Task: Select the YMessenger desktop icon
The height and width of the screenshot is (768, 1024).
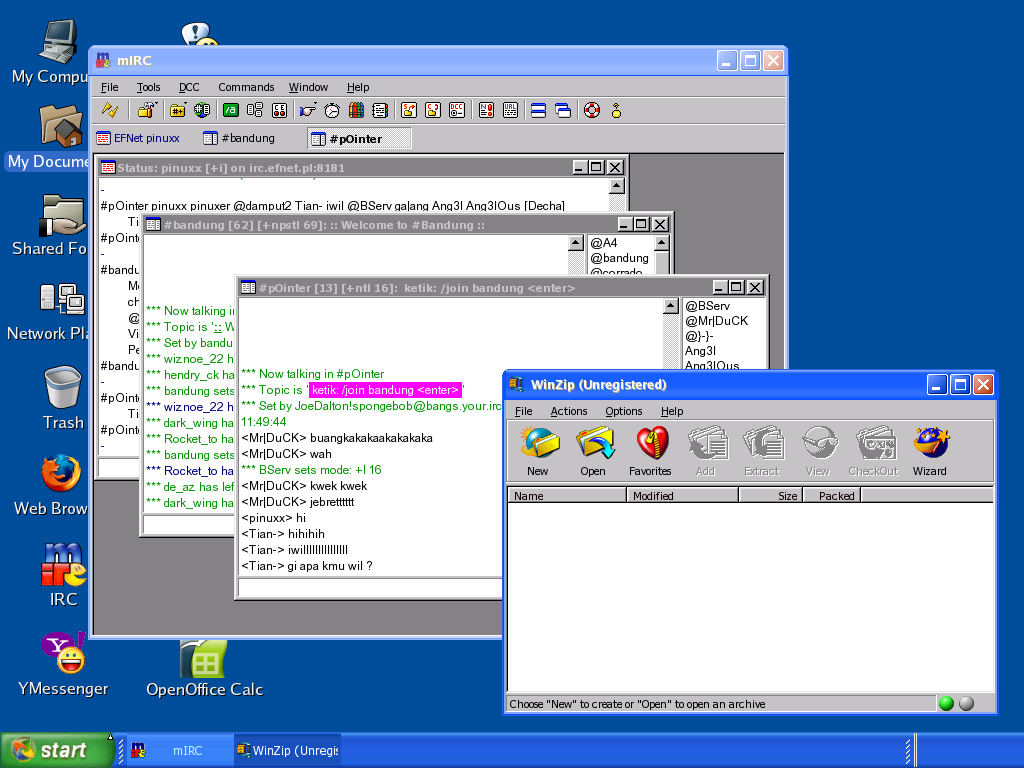Action: tap(63, 665)
